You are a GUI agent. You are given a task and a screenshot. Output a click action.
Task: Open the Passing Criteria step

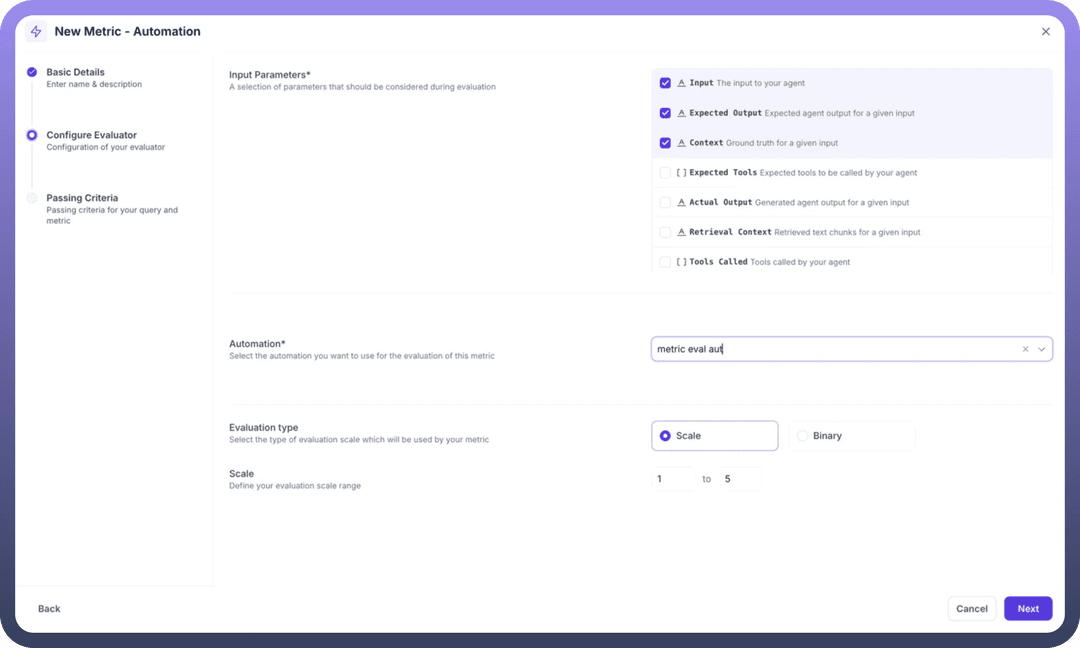pyautogui.click(x=82, y=198)
